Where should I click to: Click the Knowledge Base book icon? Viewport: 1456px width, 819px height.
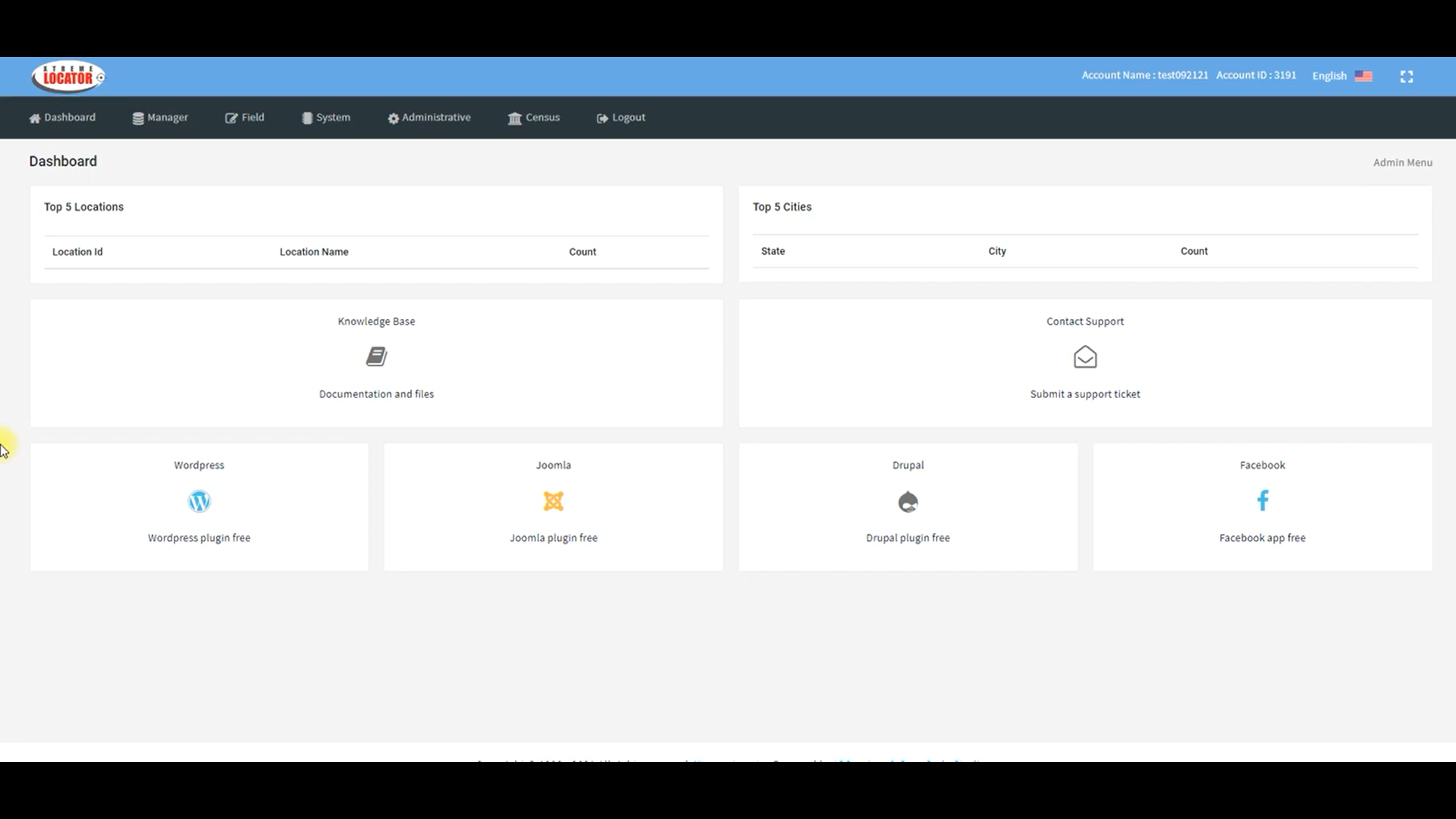point(376,356)
